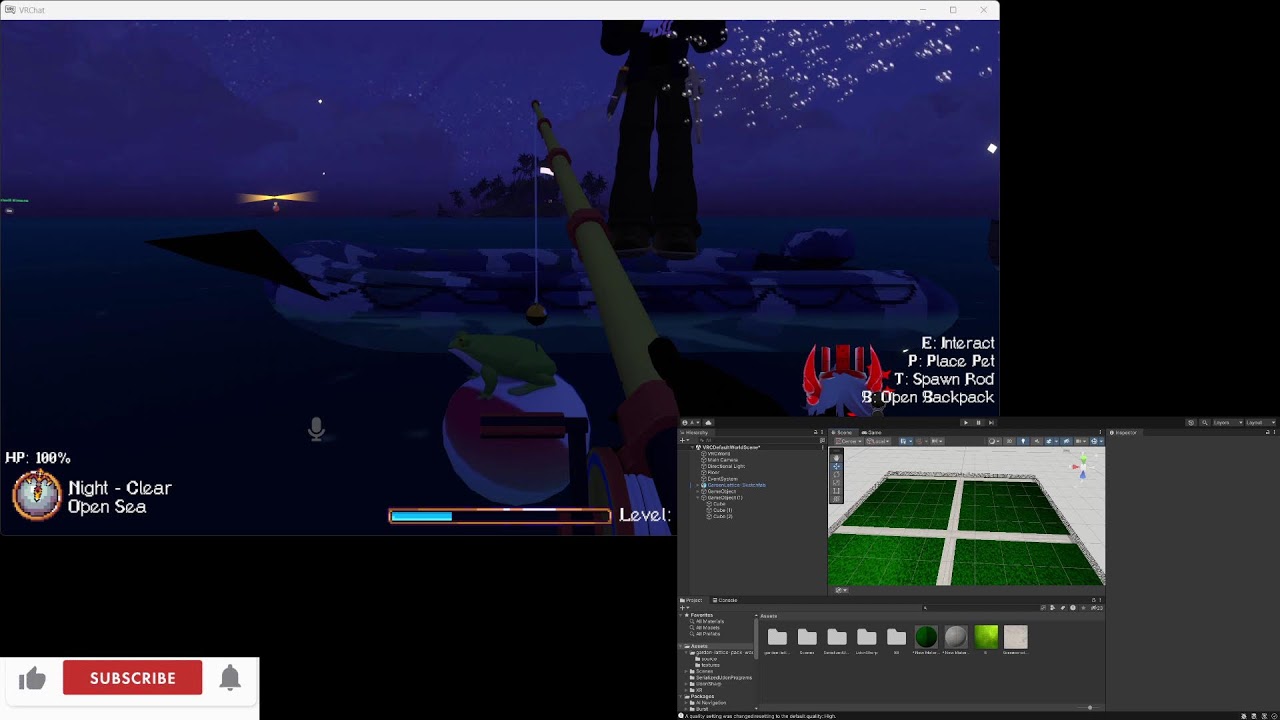Image resolution: width=1280 pixels, height=720 pixels.
Task: Select All Materials under Favorites
Action: pos(709,621)
